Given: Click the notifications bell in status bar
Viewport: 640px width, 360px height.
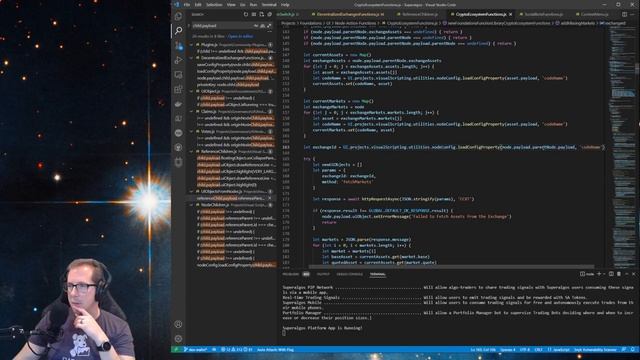Looking at the screenshot, I should point(633,350).
